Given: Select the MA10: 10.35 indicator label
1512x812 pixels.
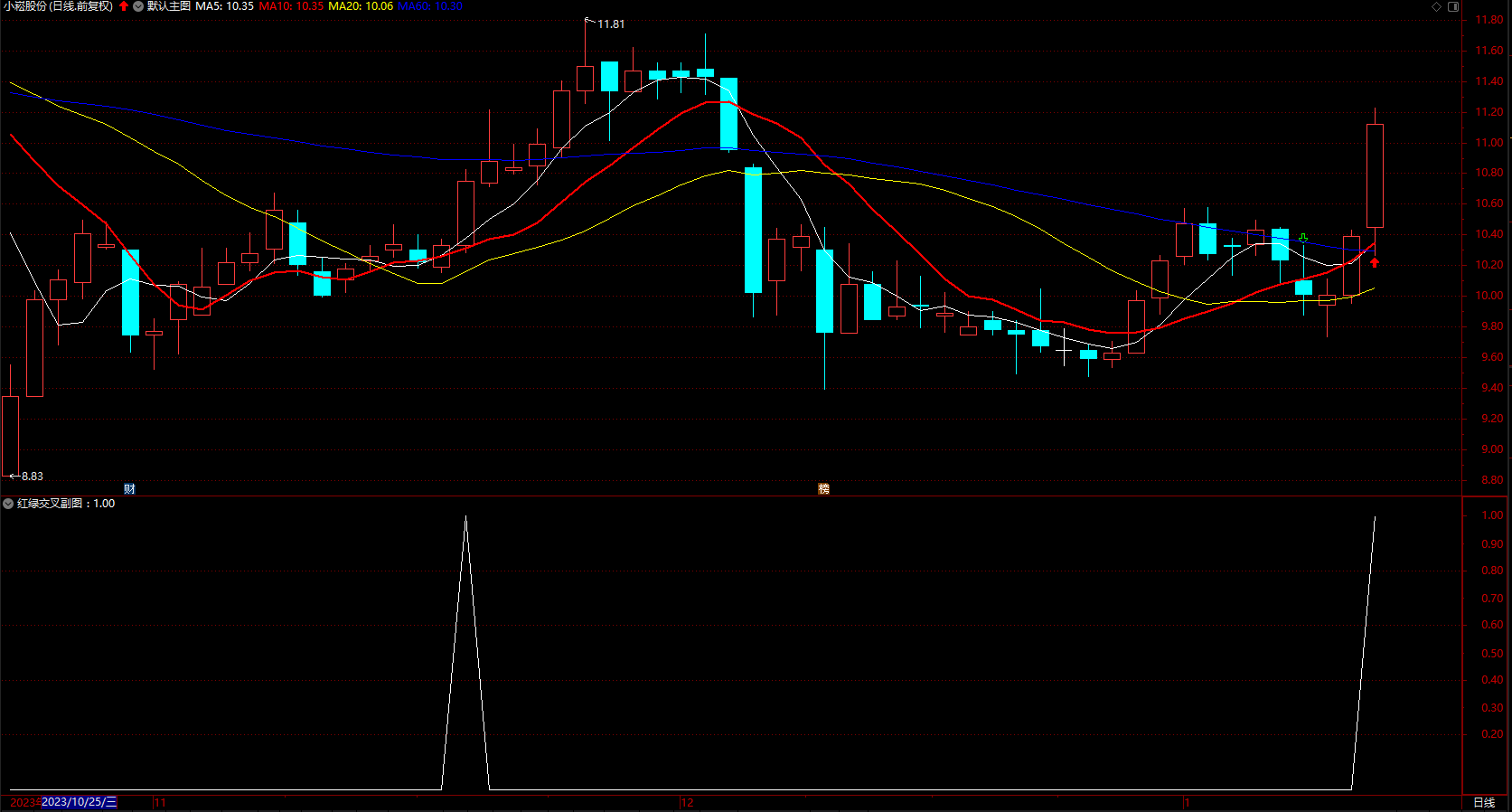Looking at the screenshot, I should [291, 6].
